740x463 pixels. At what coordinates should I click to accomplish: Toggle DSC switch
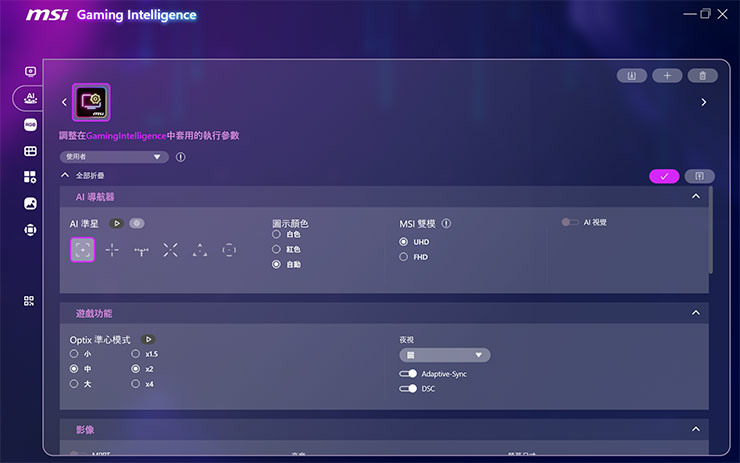coord(408,388)
